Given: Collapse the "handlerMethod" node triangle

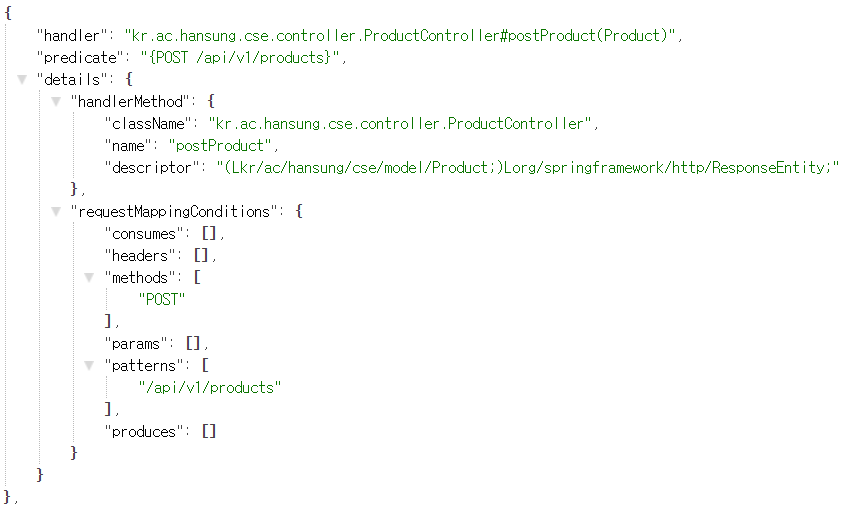Looking at the screenshot, I should 56,101.
